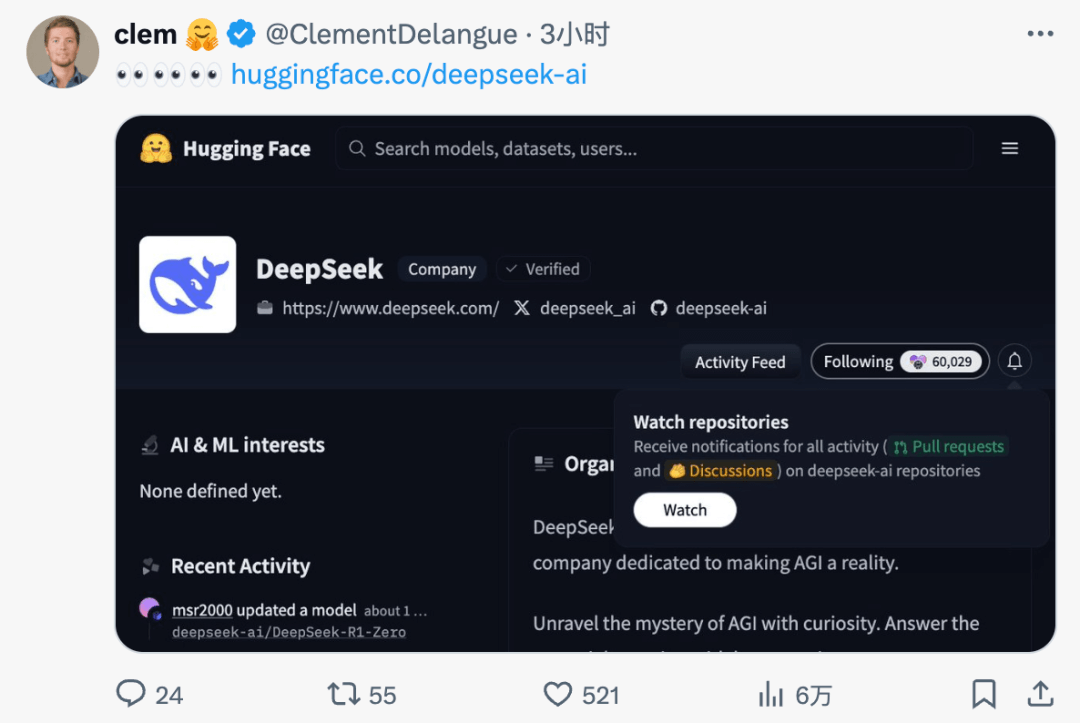The image size is (1080, 723).
Task: Click the Pull requests menu entry
Action: pos(948,446)
